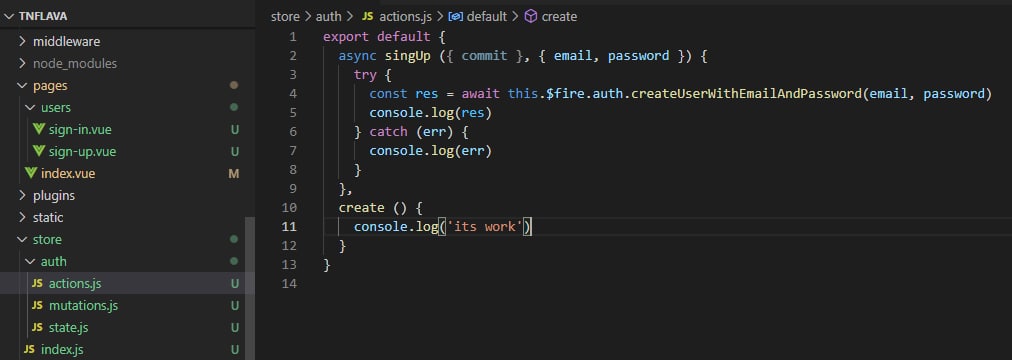Click console.log(res) on line 5
1012x360 pixels.
coord(430,112)
